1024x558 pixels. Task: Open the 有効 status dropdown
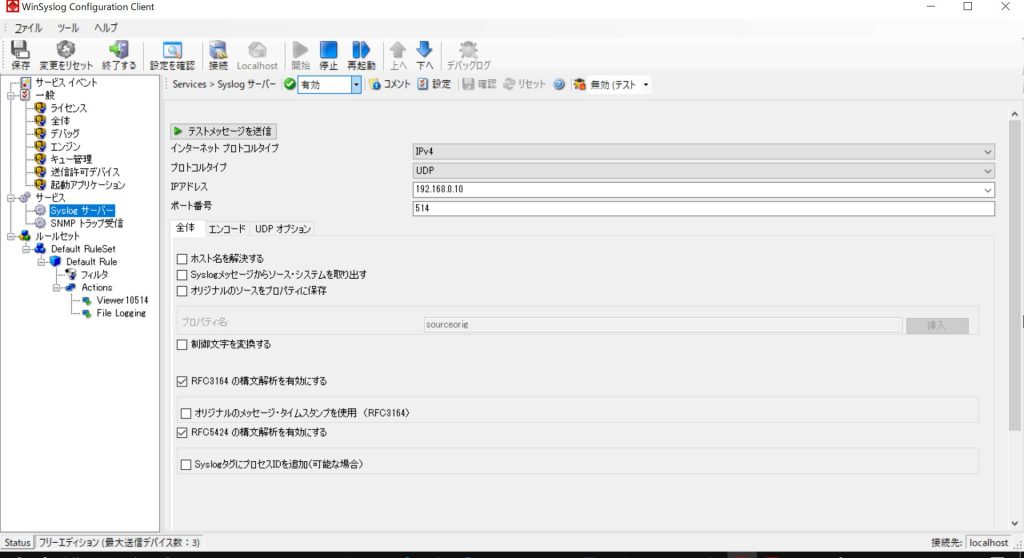tap(356, 84)
